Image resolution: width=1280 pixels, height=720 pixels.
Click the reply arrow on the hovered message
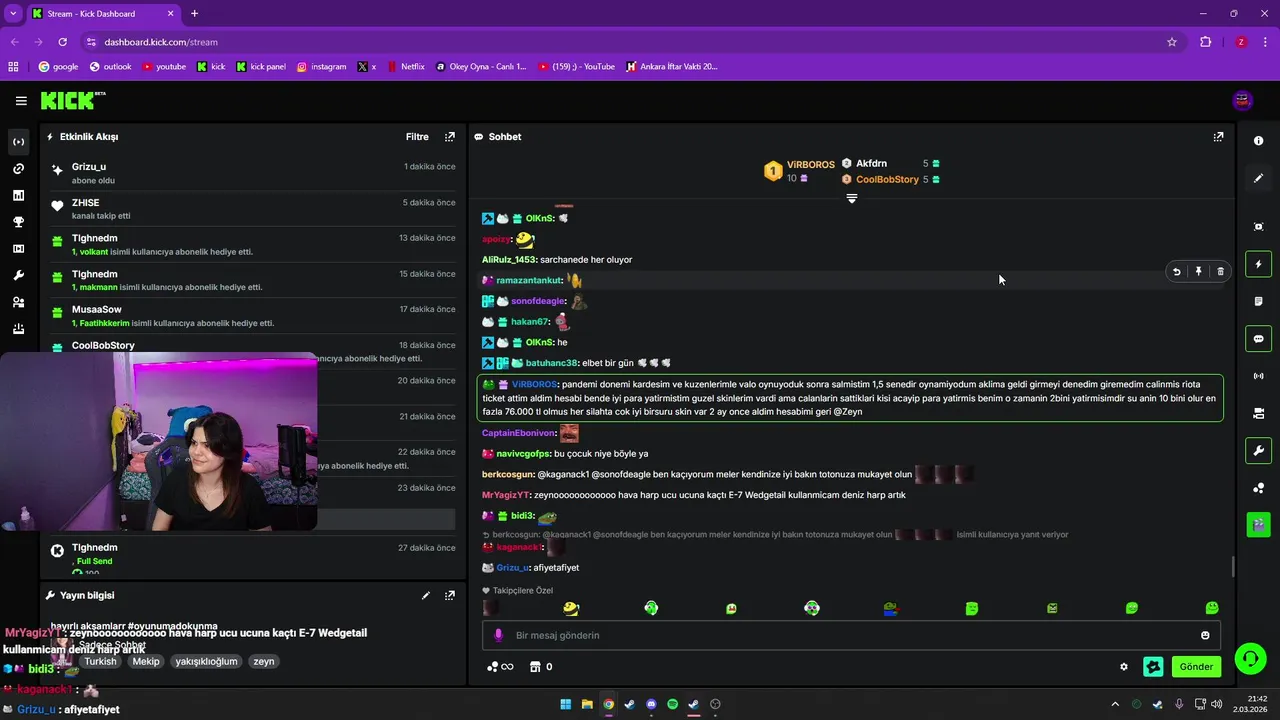(1177, 271)
